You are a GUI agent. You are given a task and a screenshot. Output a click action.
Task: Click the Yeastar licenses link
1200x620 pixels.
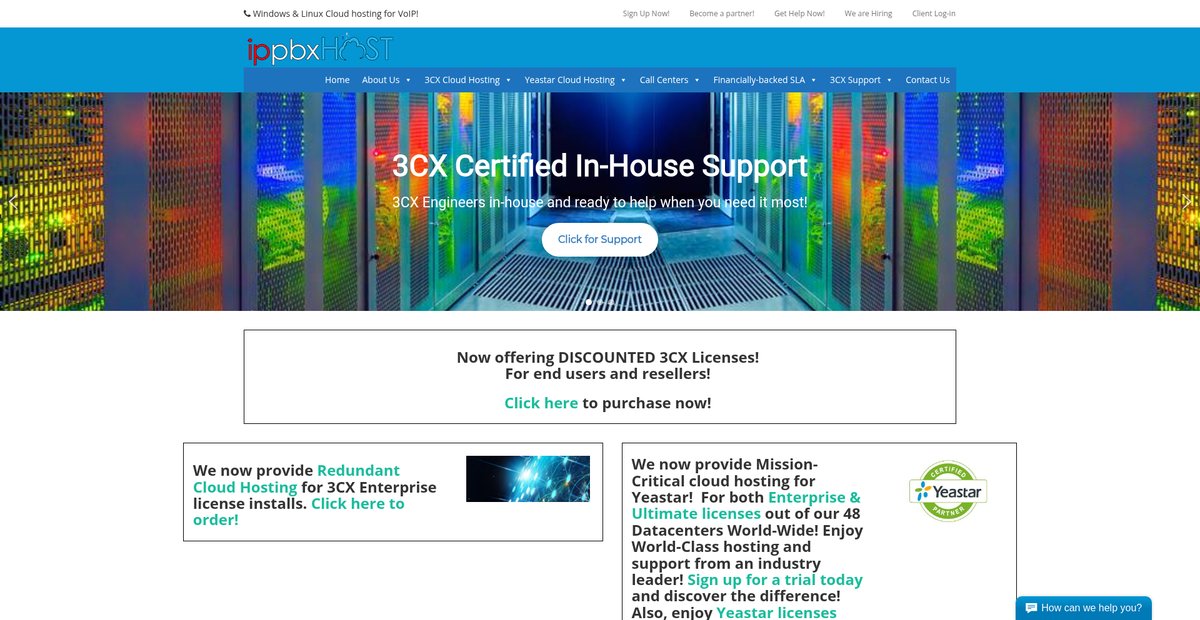coord(776,612)
